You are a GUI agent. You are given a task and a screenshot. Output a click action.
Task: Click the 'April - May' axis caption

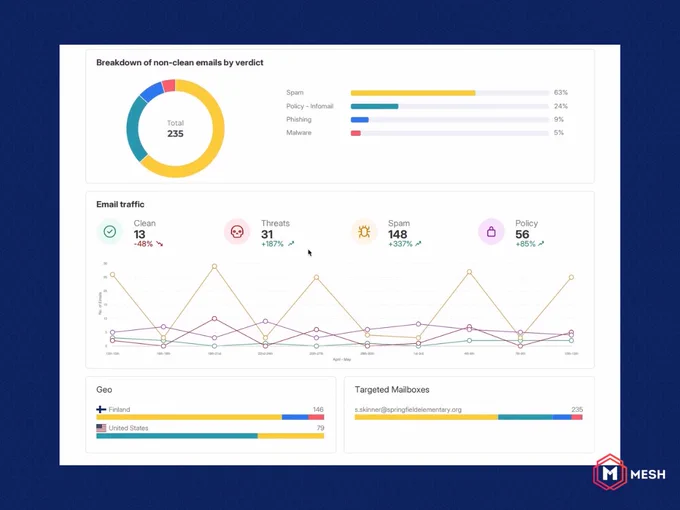click(342, 360)
